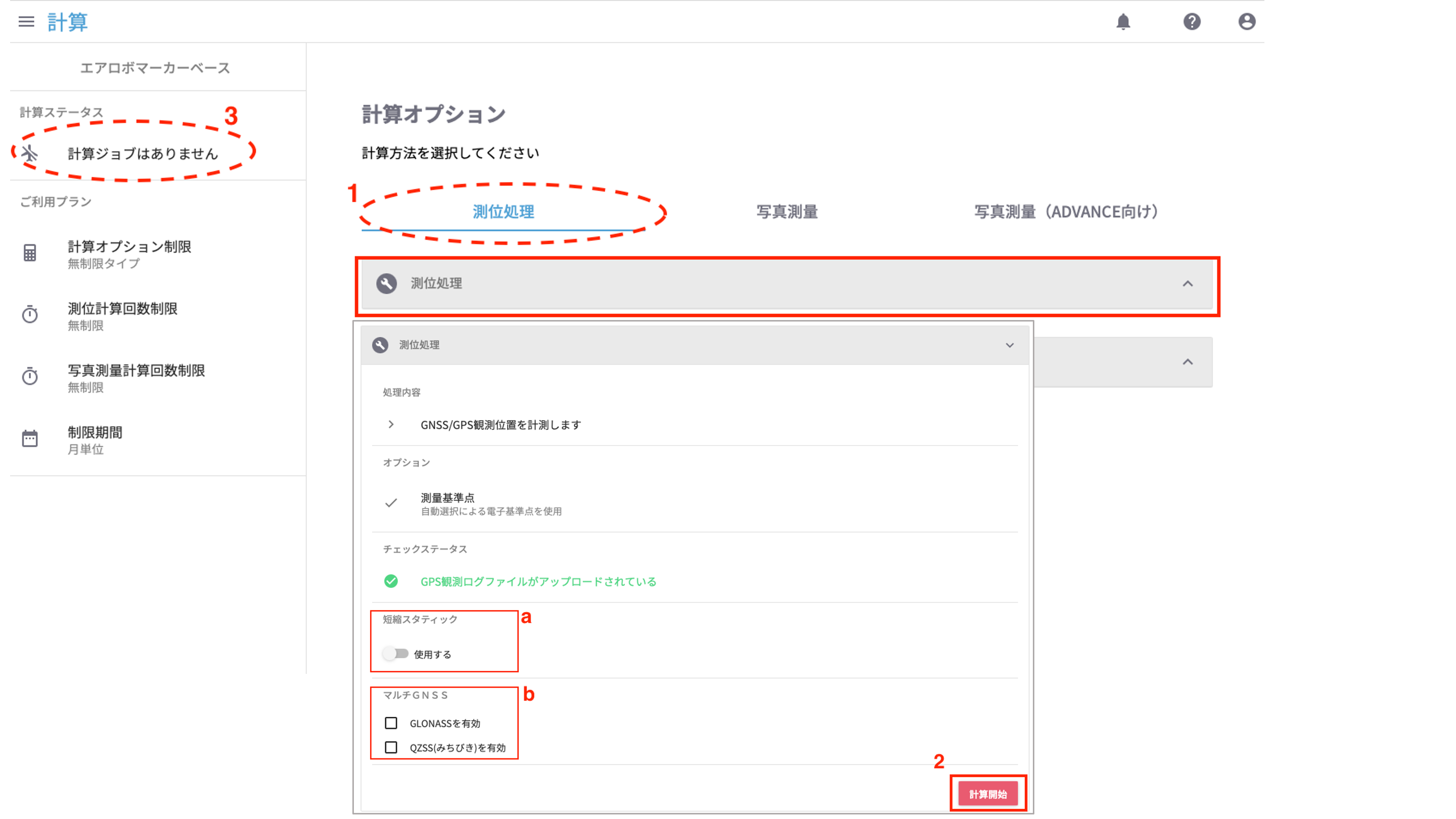Click the wrench icon in upper 測位処理 header
Viewport: 1456px width, 819px height.
[387, 283]
